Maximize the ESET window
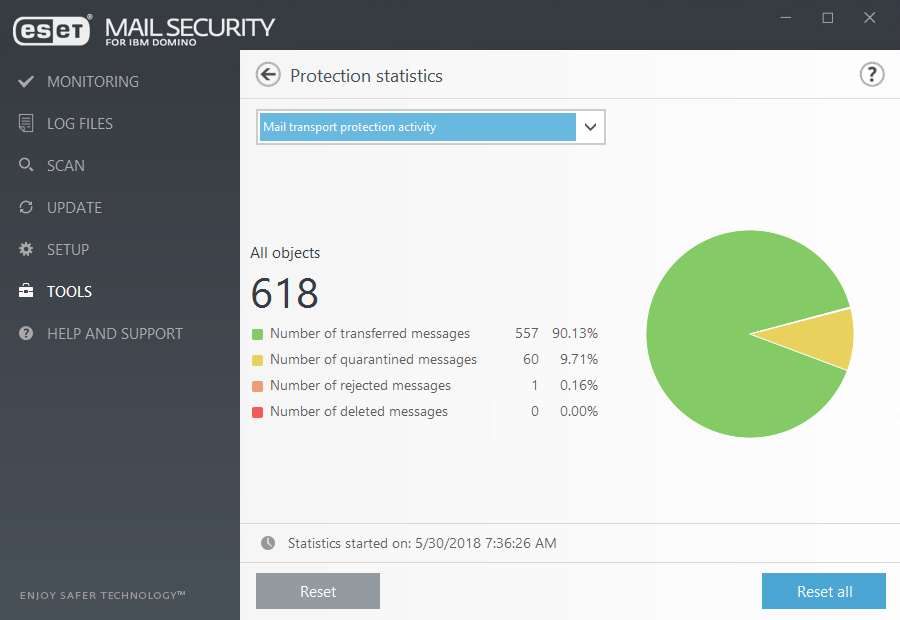The height and width of the screenshot is (620, 900). coord(828,18)
